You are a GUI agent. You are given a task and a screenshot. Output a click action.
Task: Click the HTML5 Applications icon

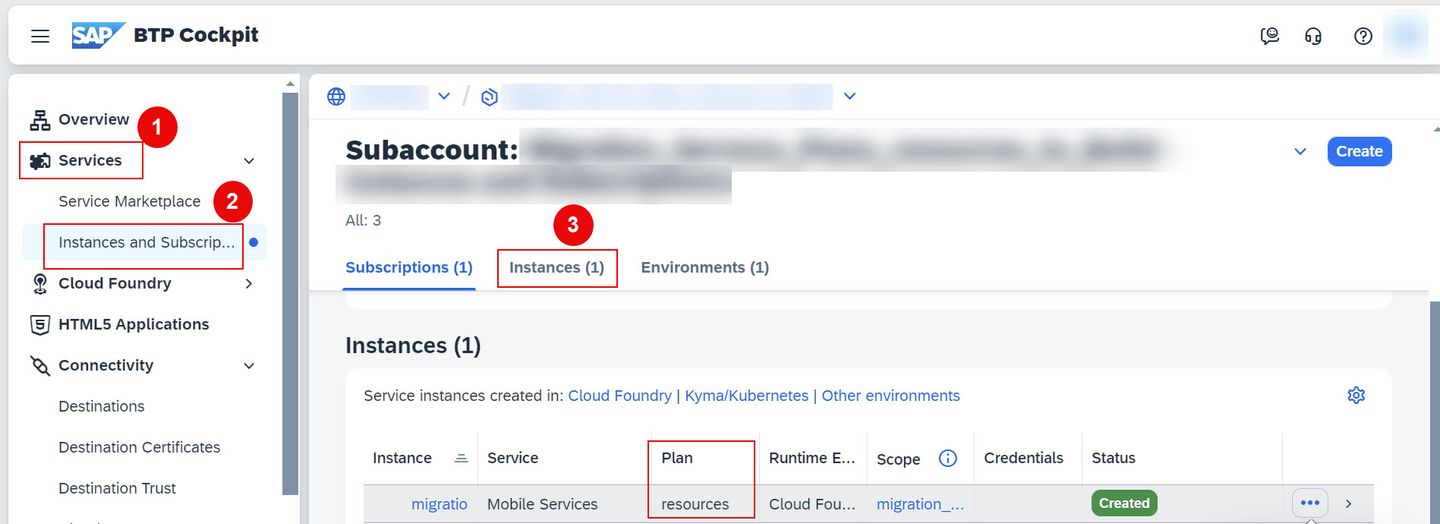click(x=40, y=325)
